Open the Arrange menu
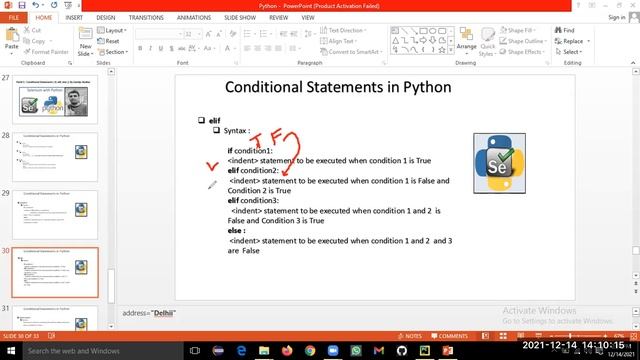The height and width of the screenshot is (360, 640). point(466,39)
